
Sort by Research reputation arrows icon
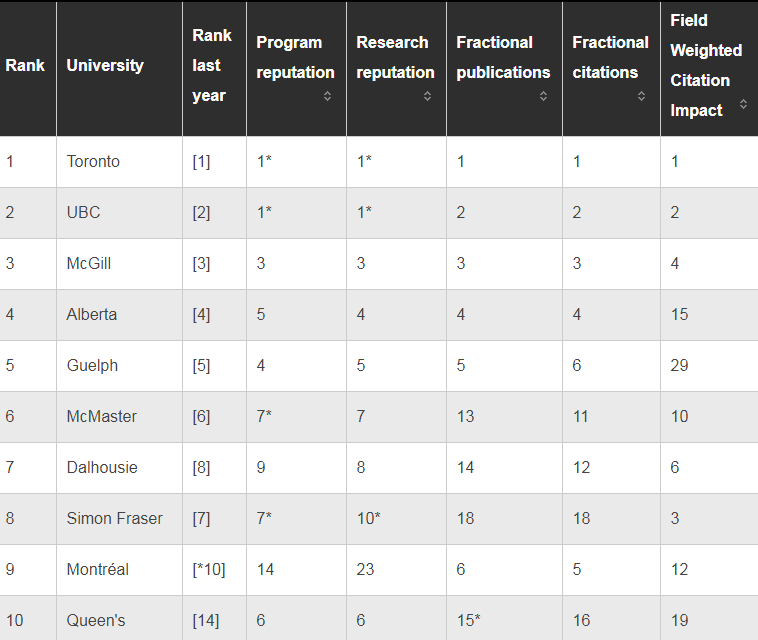pyautogui.click(x=427, y=96)
